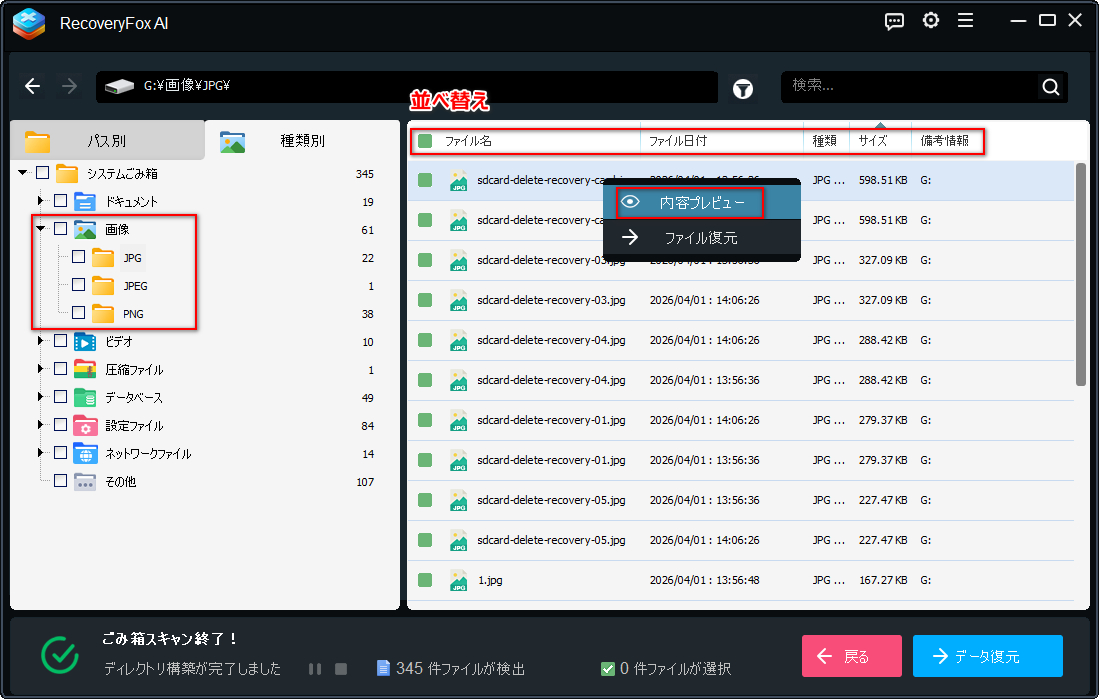This screenshot has height=699, width=1099.
Task: Check the JPG folder checkbox
Action: 78,257
